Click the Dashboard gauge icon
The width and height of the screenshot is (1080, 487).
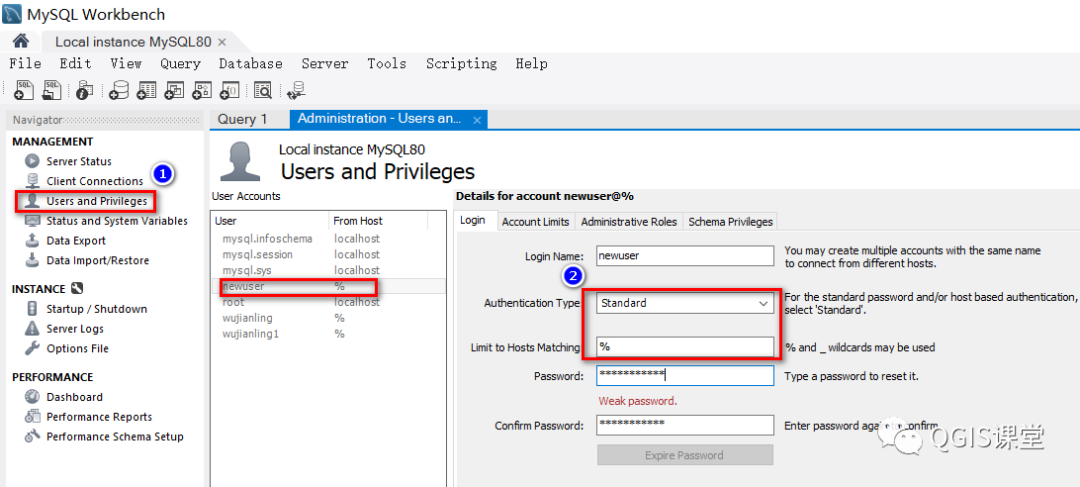(x=32, y=397)
